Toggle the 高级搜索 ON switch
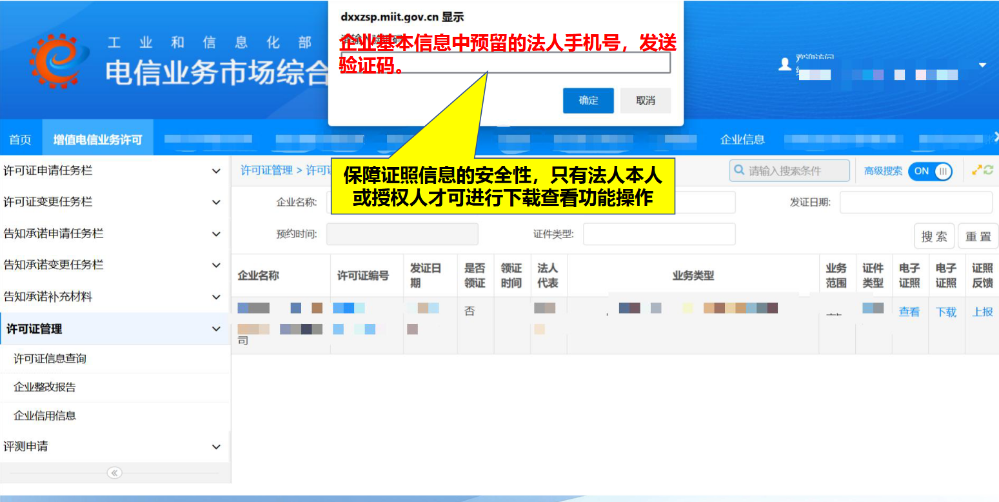The width and height of the screenshot is (999, 502). pyautogui.click(x=930, y=171)
